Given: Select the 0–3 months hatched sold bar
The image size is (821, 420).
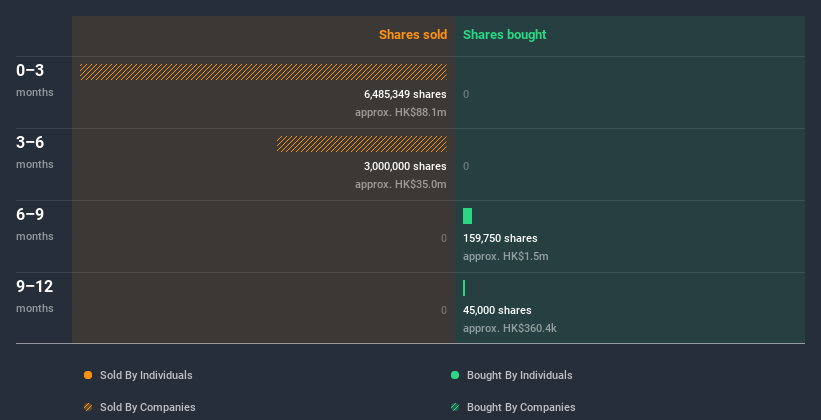Looking at the screenshot, I should click(x=263, y=72).
